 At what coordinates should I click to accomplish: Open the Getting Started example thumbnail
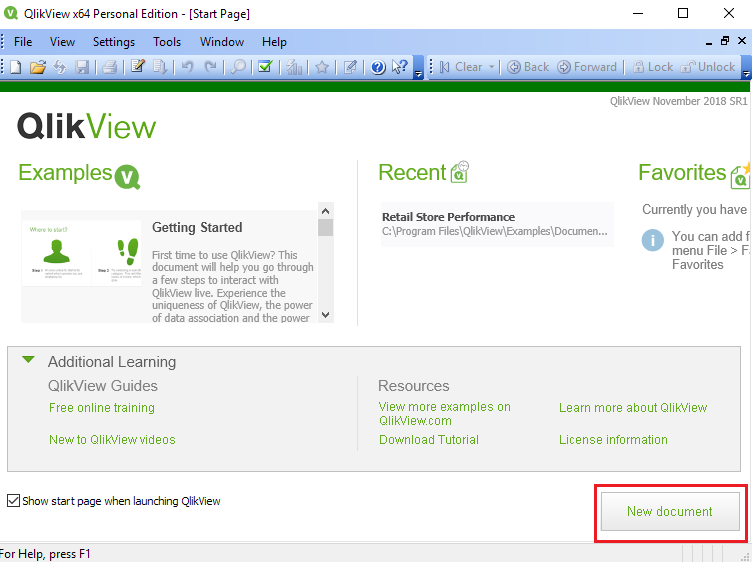[x=82, y=253]
